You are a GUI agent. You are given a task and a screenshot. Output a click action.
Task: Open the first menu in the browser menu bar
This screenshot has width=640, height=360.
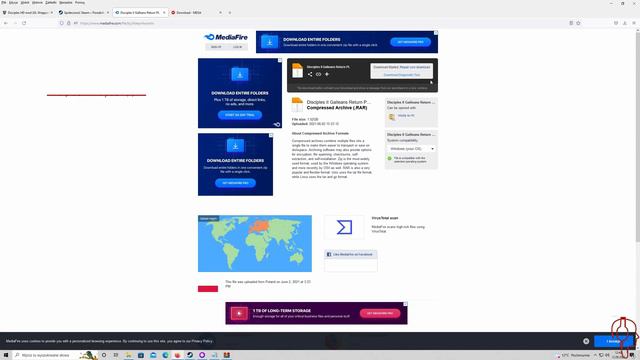point(4,2)
